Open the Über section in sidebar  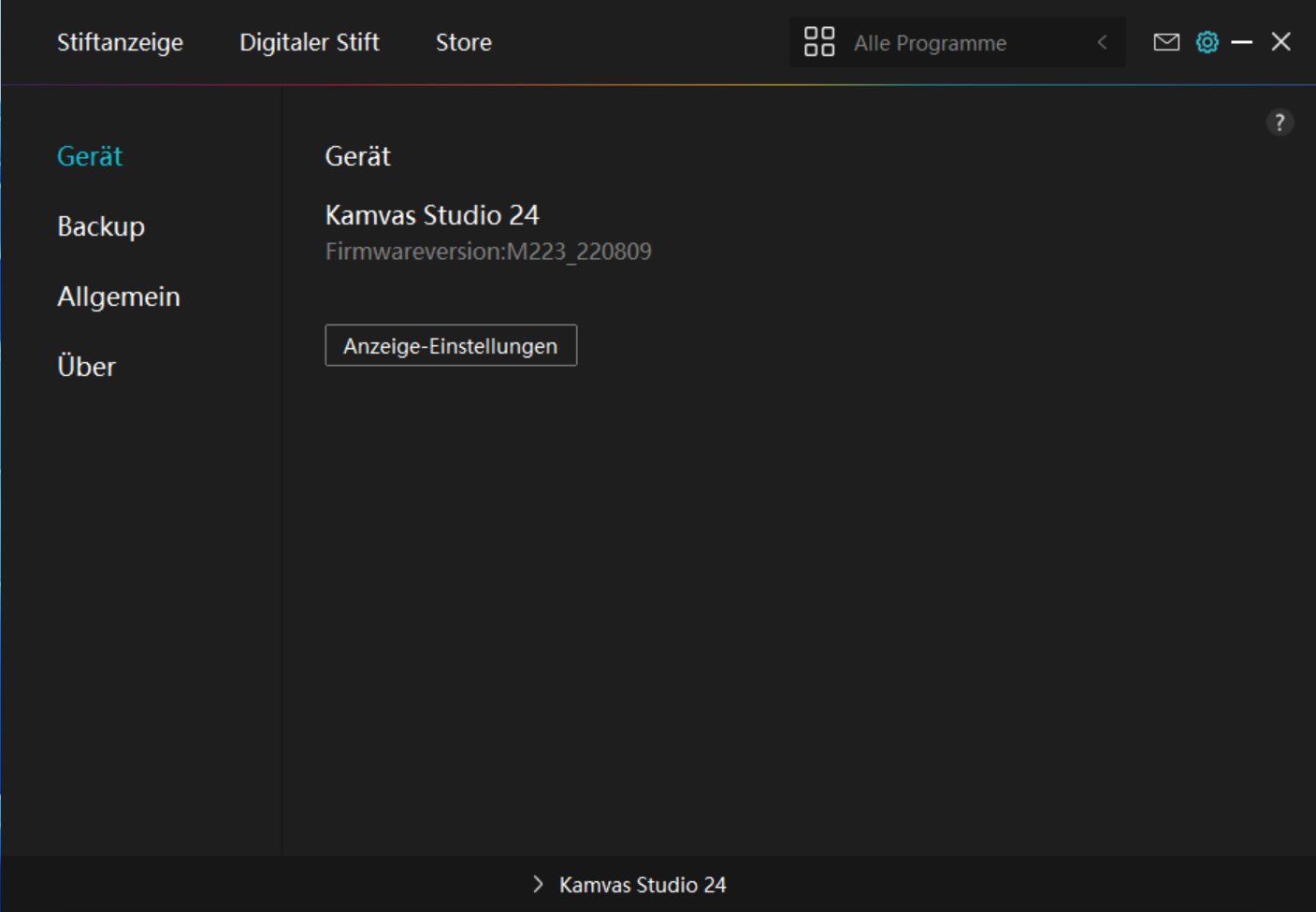click(x=86, y=367)
